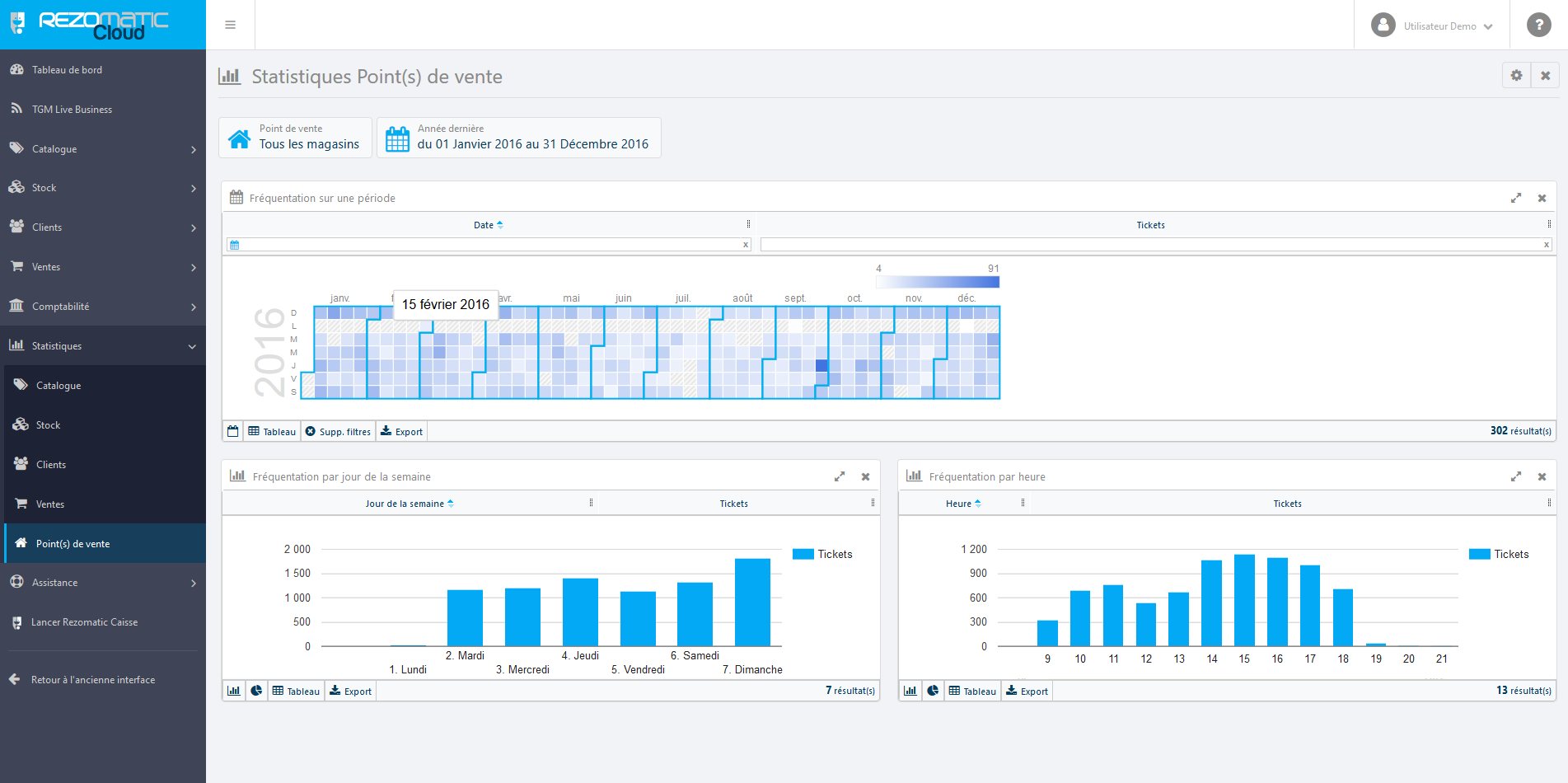The image size is (1568, 783).
Task: Open Catalogue under Statistiques
Action: pyautogui.click(x=105, y=386)
